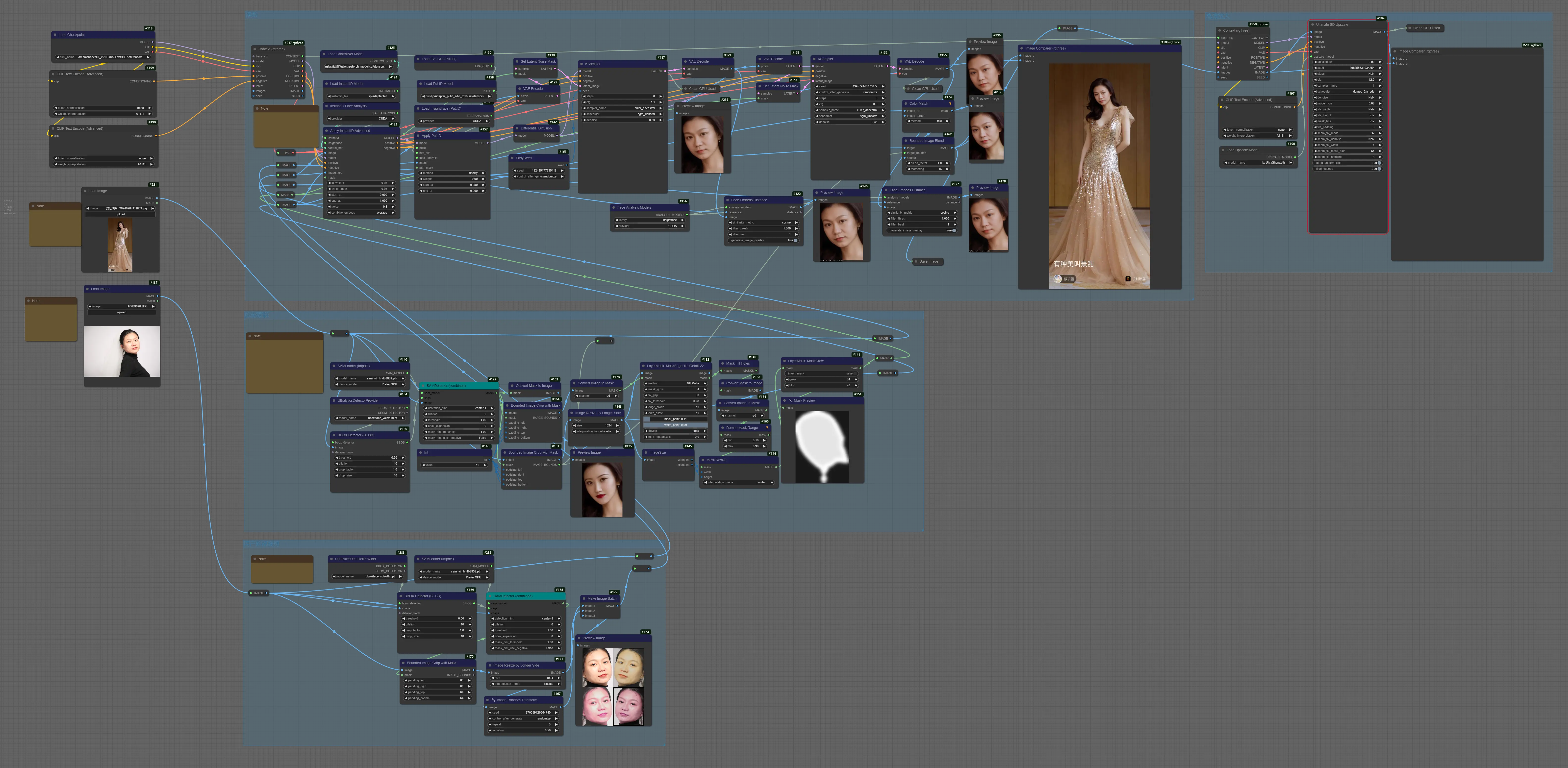Collapse the Int node #148

[x=421, y=453]
